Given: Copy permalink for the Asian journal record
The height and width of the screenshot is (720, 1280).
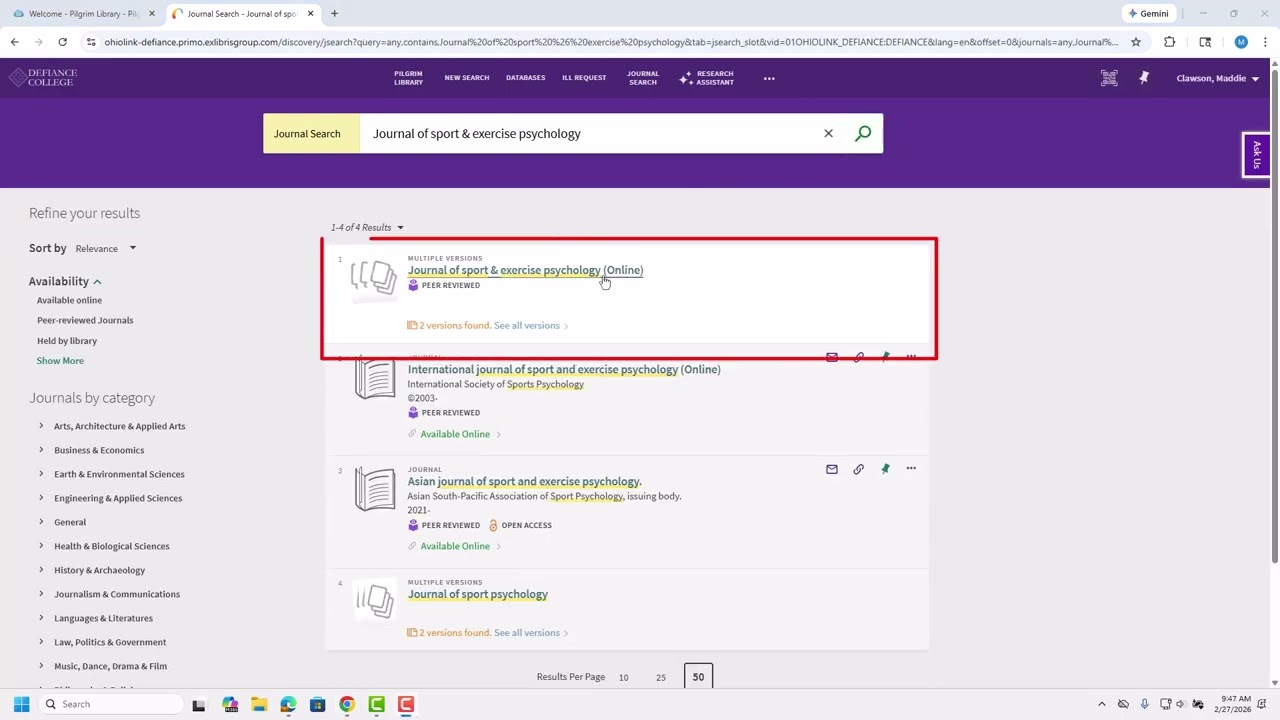Looking at the screenshot, I should [858, 469].
